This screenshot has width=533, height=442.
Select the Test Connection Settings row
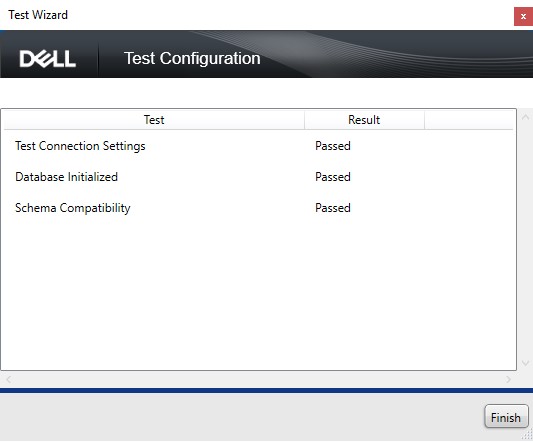click(x=258, y=146)
